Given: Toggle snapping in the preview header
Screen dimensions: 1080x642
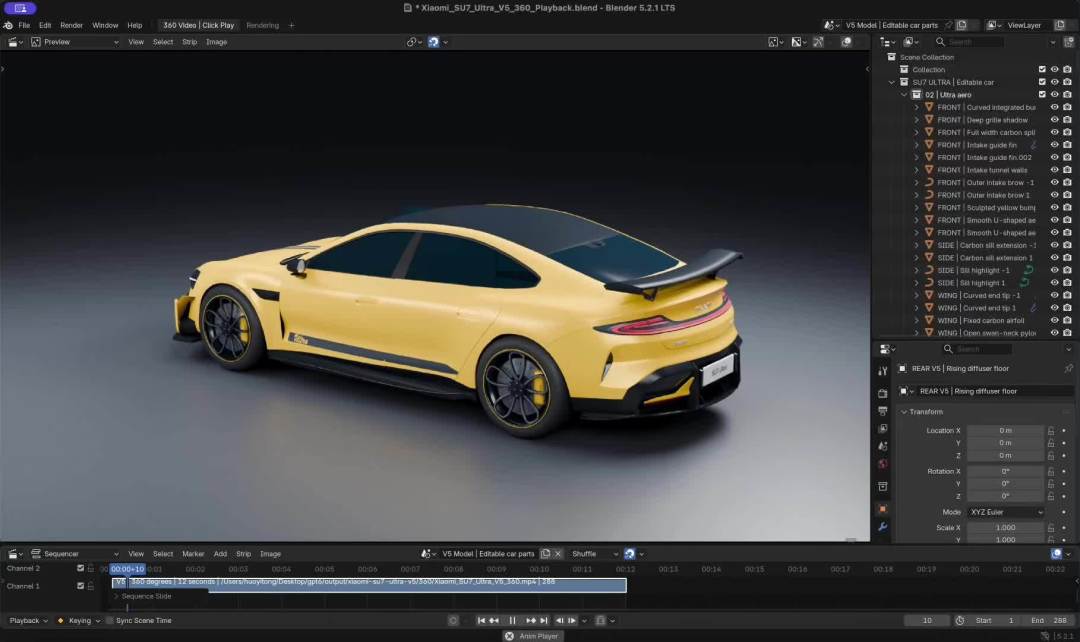Looking at the screenshot, I should pyautogui.click(x=433, y=42).
